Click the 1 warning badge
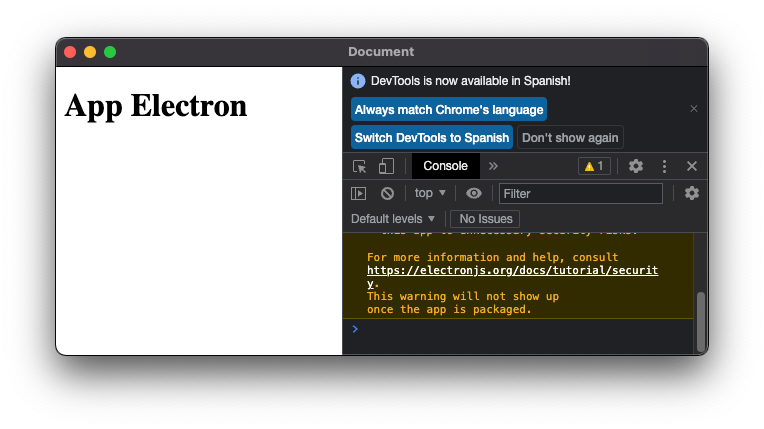 (x=594, y=166)
